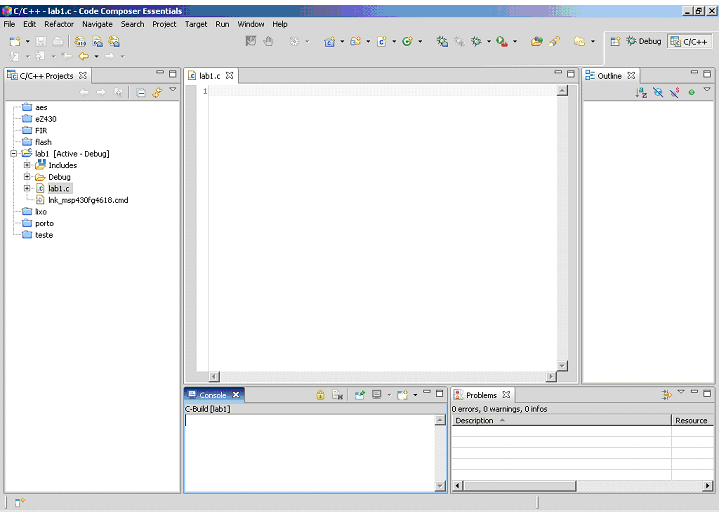Click the lnk_msp430fg4618.cmd file
This screenshot has height=522, width=720.
point(88,200)
